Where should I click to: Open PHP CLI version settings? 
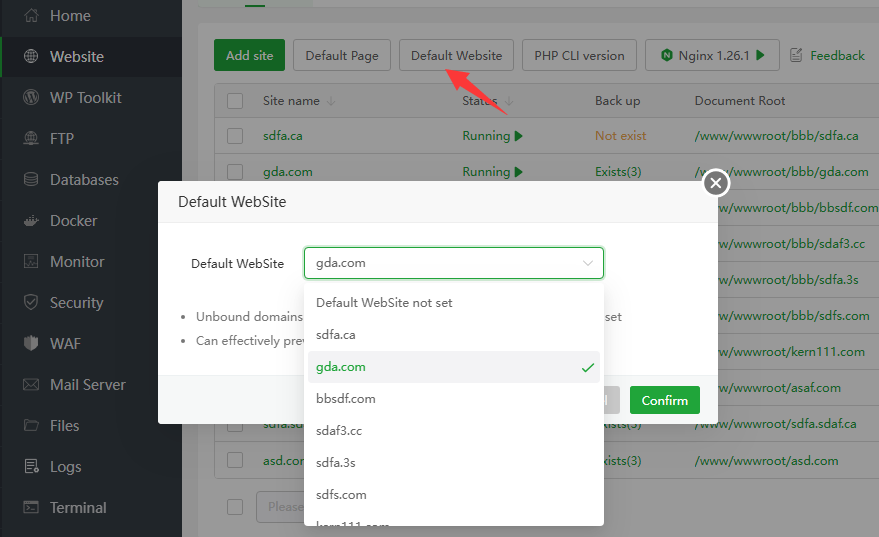[579, 55]
